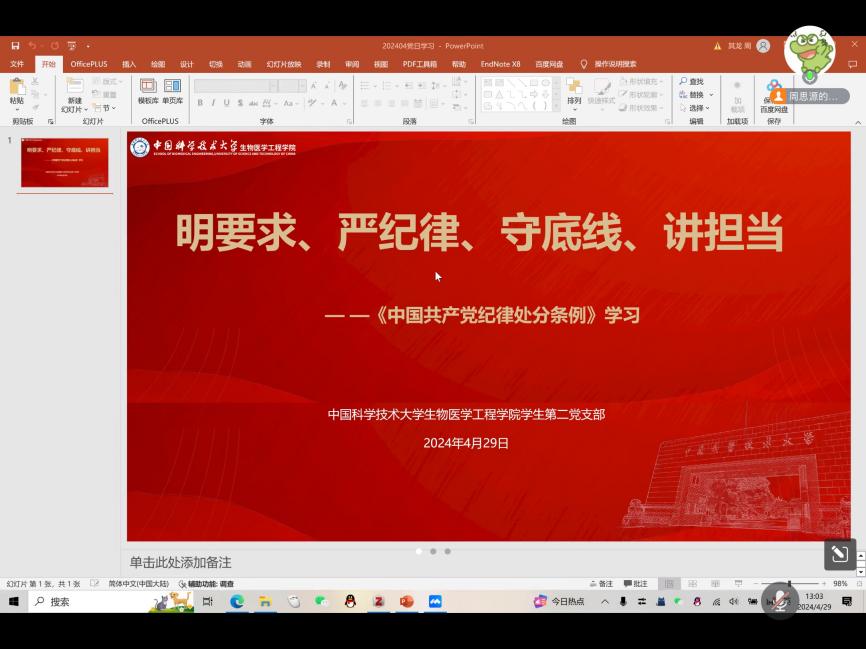Switch to the 插入 Insert tab

tap(129, 64)
